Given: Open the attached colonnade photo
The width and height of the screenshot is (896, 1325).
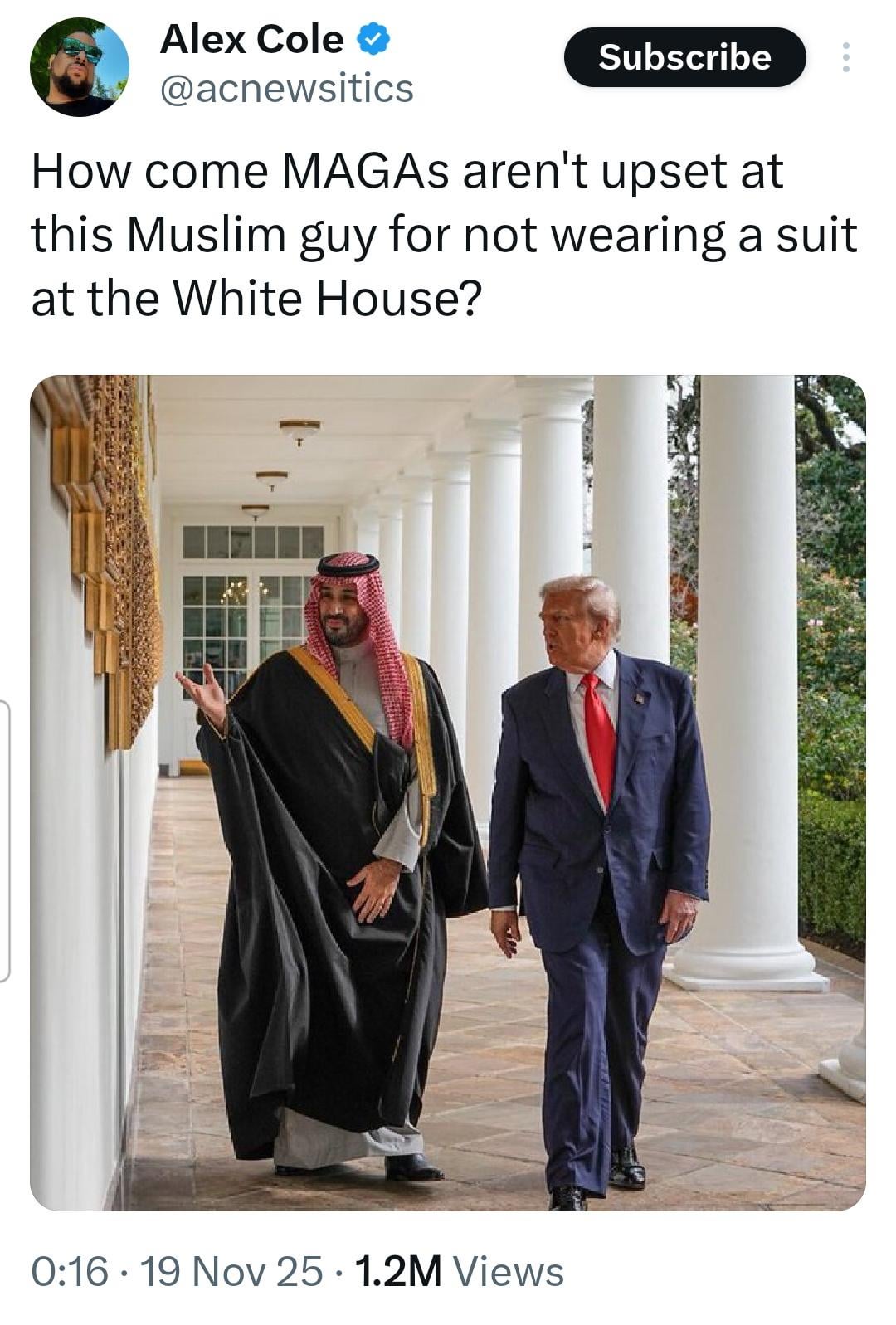Looking at the screenshot, I should (448, 792).
